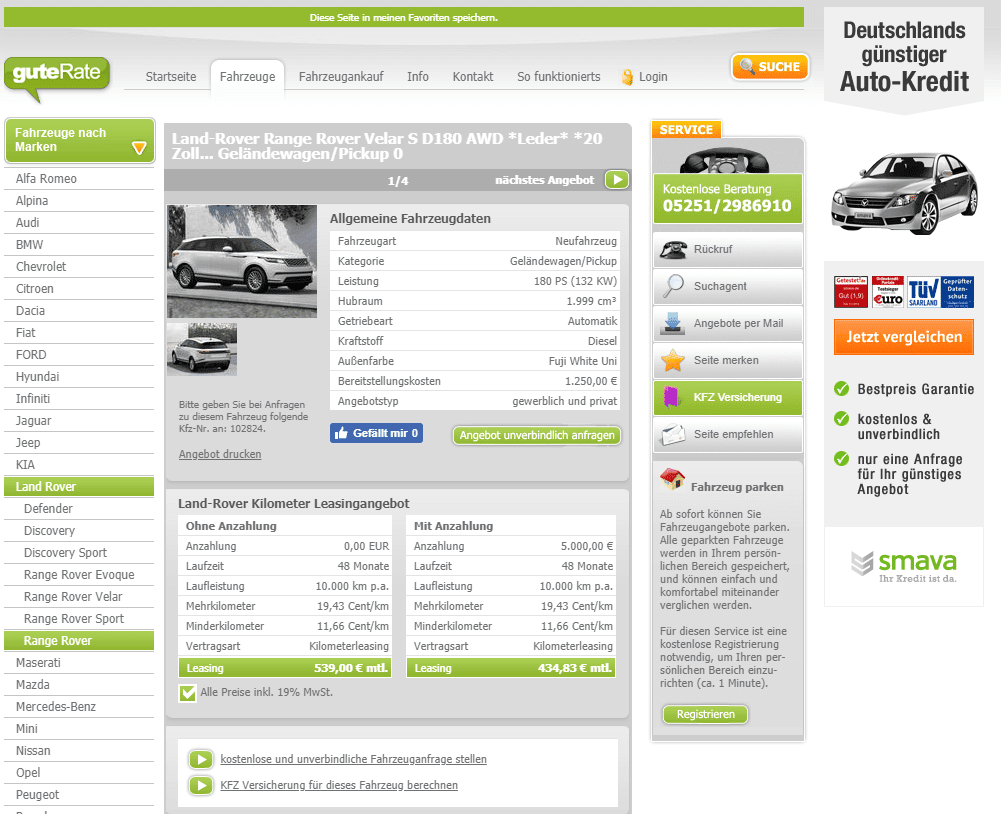Click the Diese Seite in meinen Favoriten speichern bar
Image resolution: width=1001 pixels, height=814 pixels.
pos(403,17)
